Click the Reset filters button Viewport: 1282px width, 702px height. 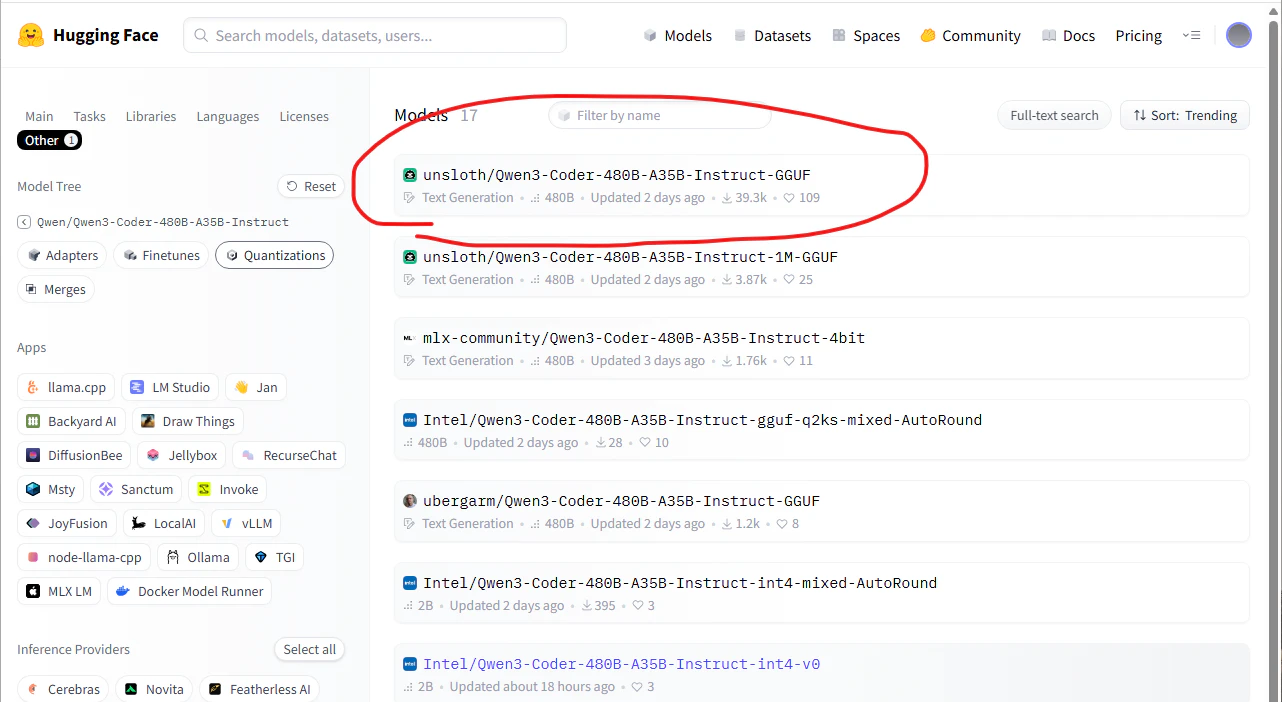click(x=311, y=186)
